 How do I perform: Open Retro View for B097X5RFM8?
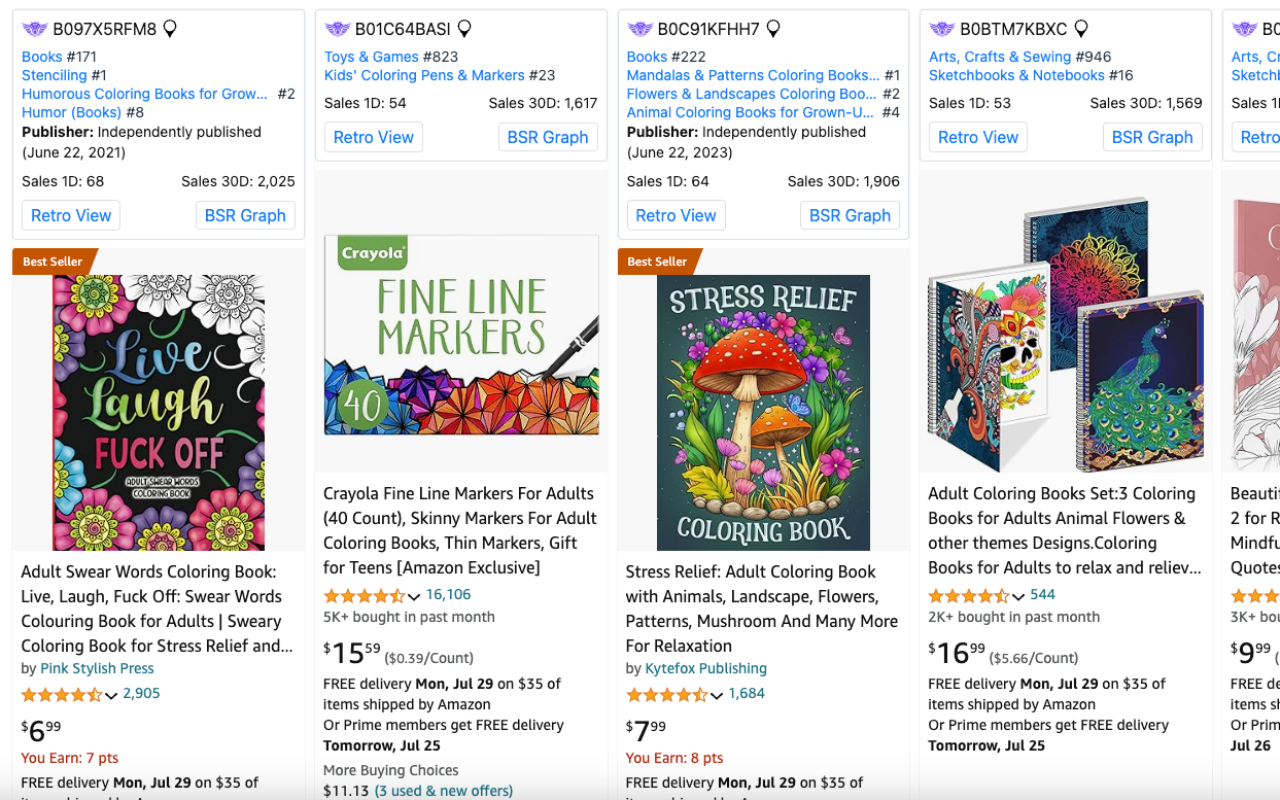(x=71, y=215)
